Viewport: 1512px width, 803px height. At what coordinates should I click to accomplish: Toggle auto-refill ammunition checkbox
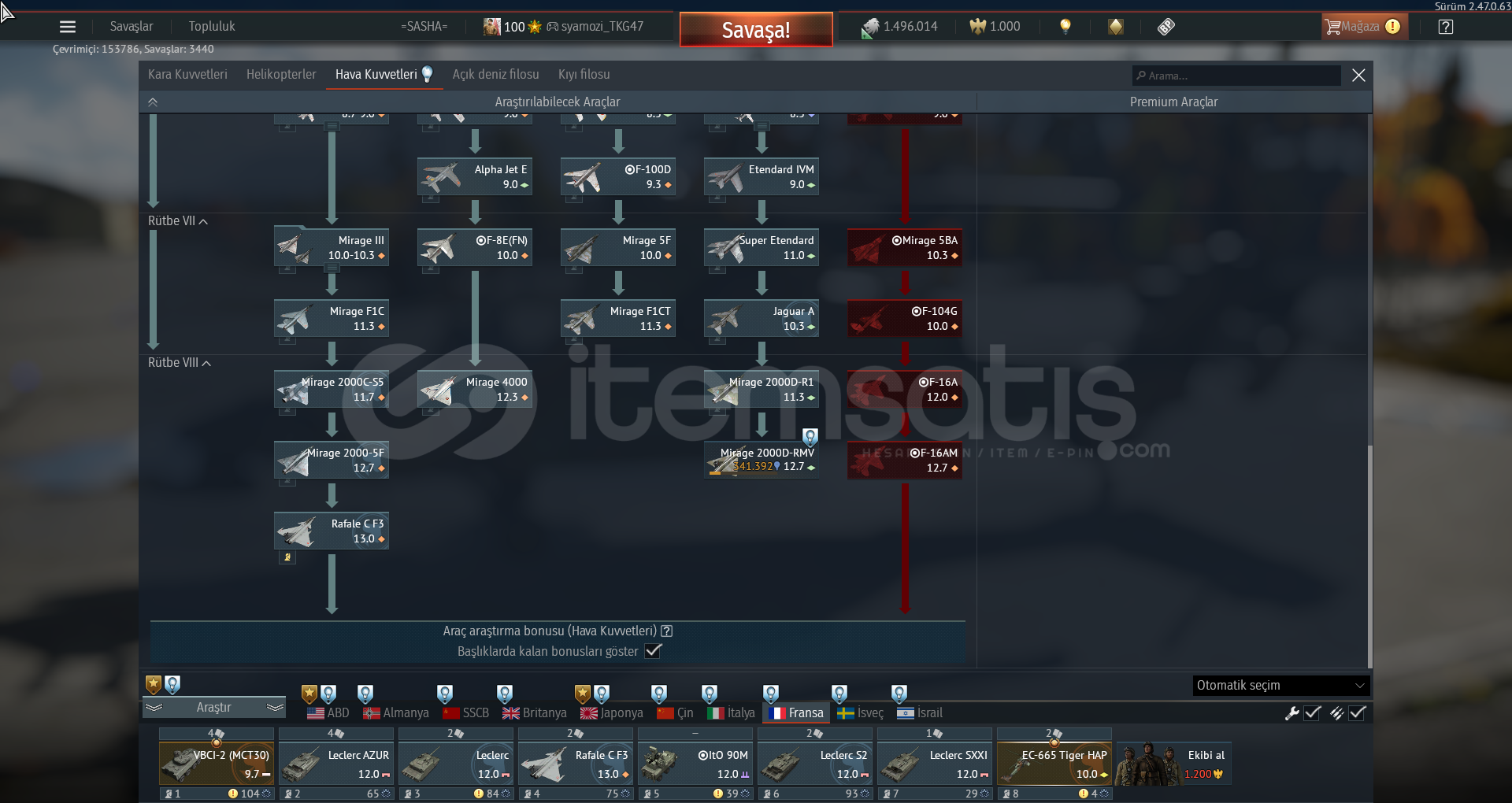pos(1358,713)
